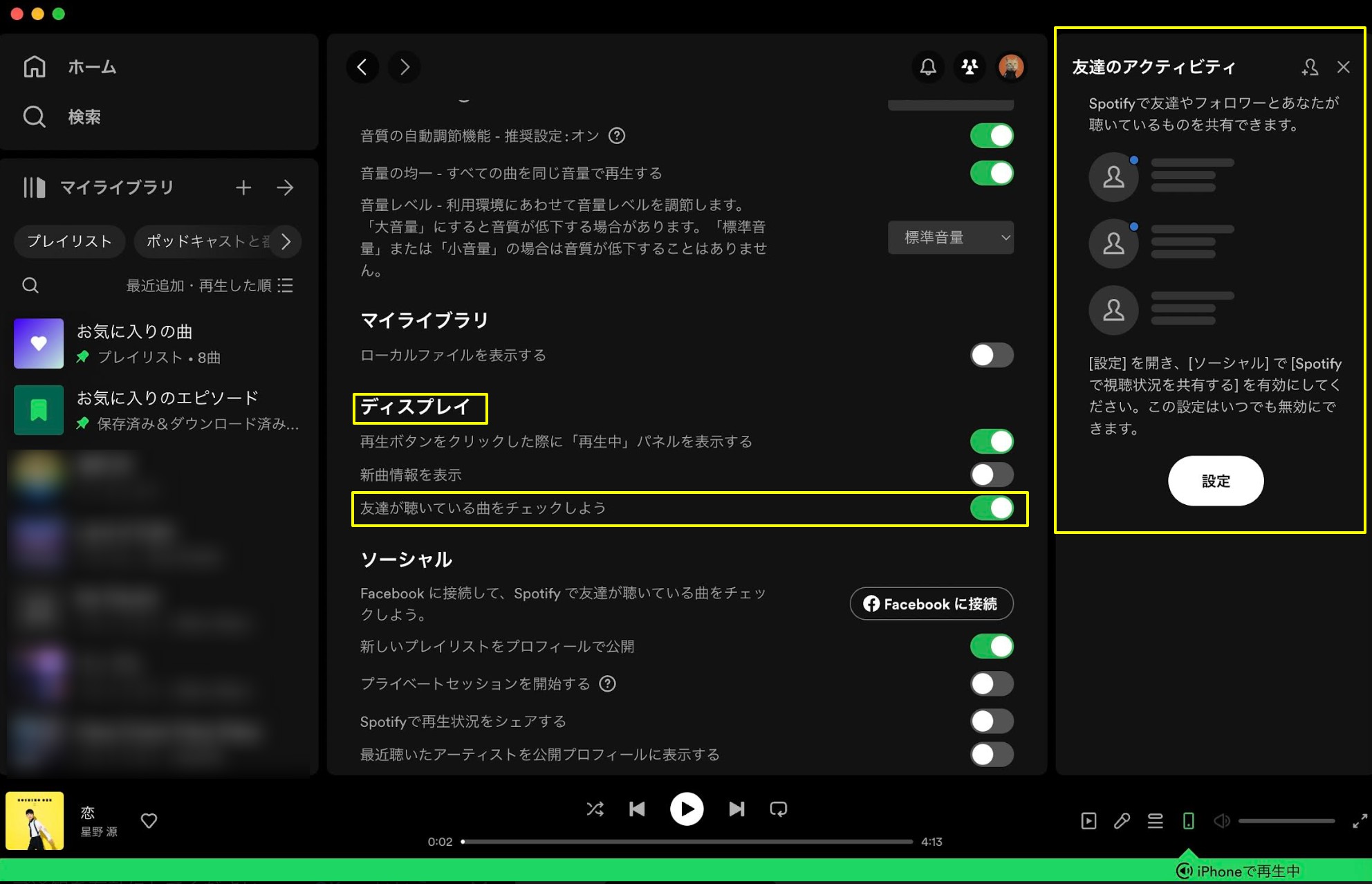This screenshot has height=884, width=1372.
Task: Open 検索 search in the sidebar
Action: 62,117
